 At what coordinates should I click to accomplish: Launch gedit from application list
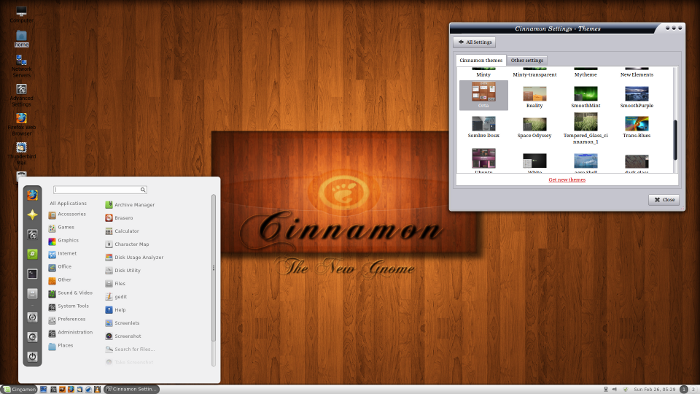click(x=116, y=296)
